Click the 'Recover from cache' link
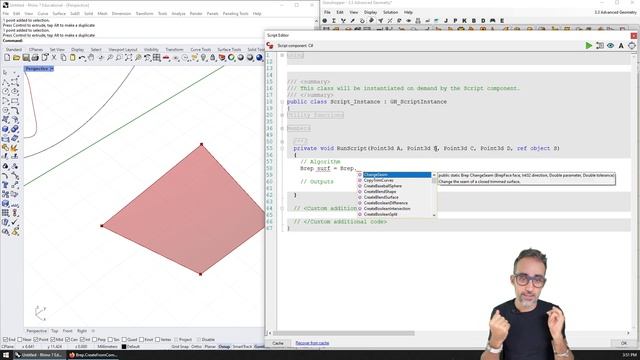Image resolution: width=640 pixels, height=360 pixels. [x=312, y=343]
